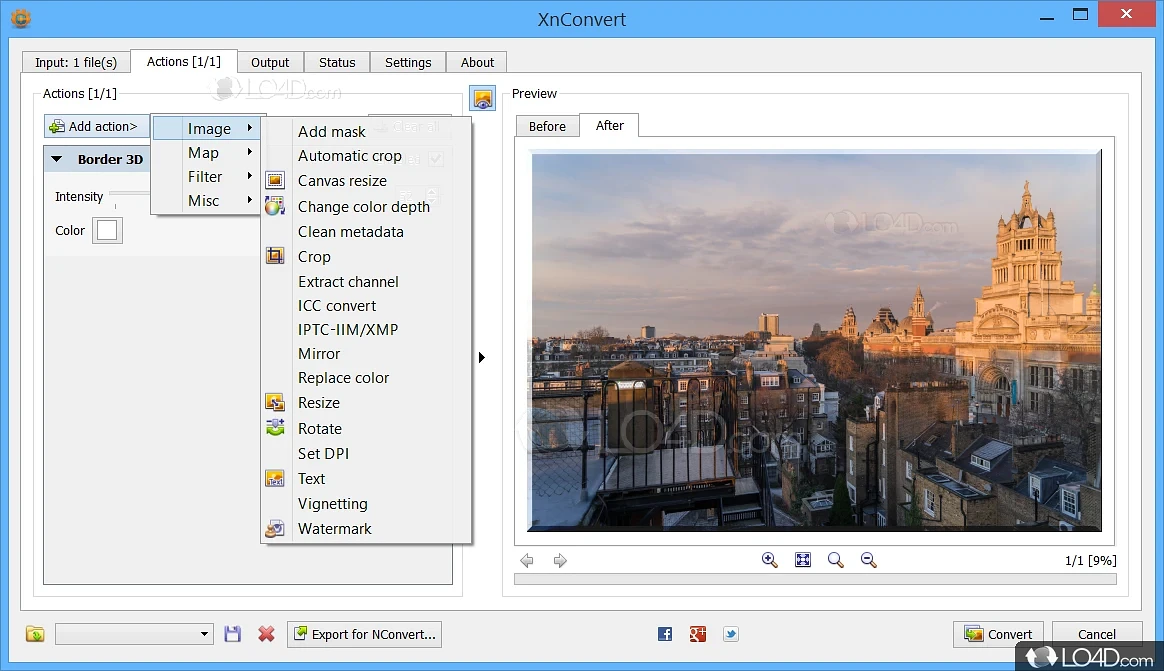Open the script preset dropdown
Screen dimensions: 1164x671
coord(134,634)
